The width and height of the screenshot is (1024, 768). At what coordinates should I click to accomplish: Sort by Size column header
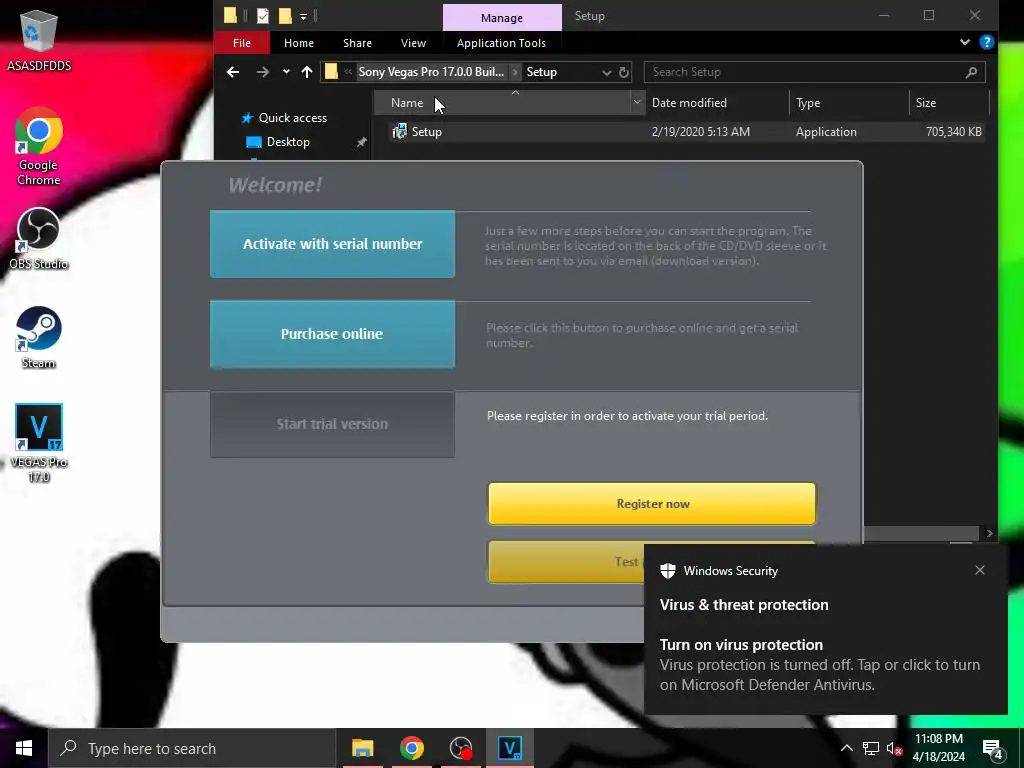pyautogui.click(x=949, y=103)
